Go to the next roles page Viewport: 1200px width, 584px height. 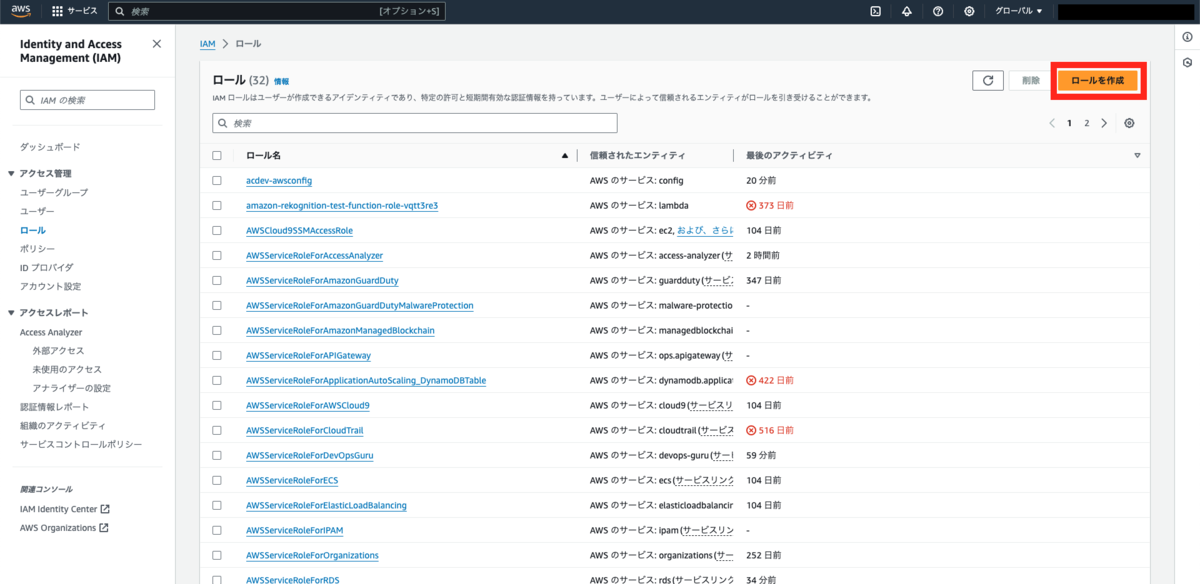[x=1104, y=123]
